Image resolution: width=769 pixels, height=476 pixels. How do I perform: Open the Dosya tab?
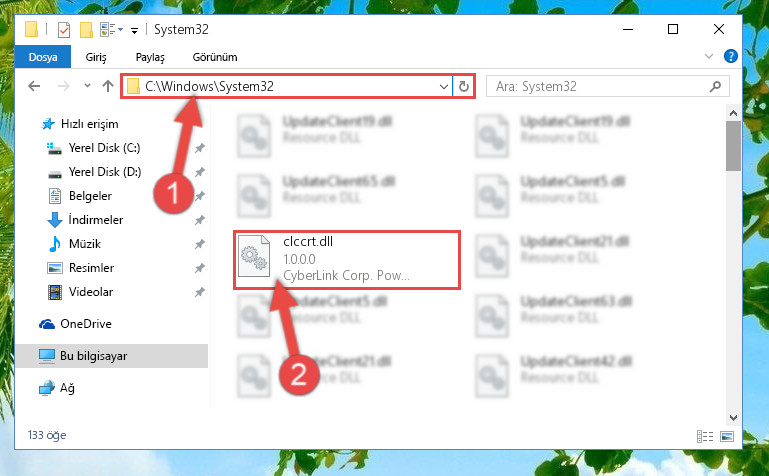(43, 57)
